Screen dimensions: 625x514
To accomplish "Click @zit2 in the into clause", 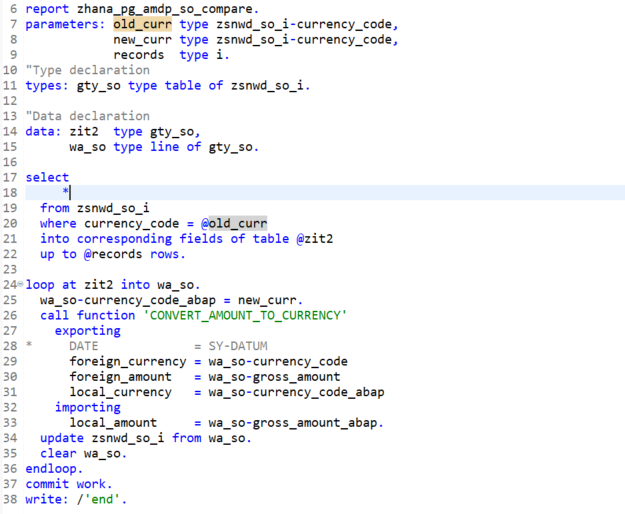I will tap(314, 239).
